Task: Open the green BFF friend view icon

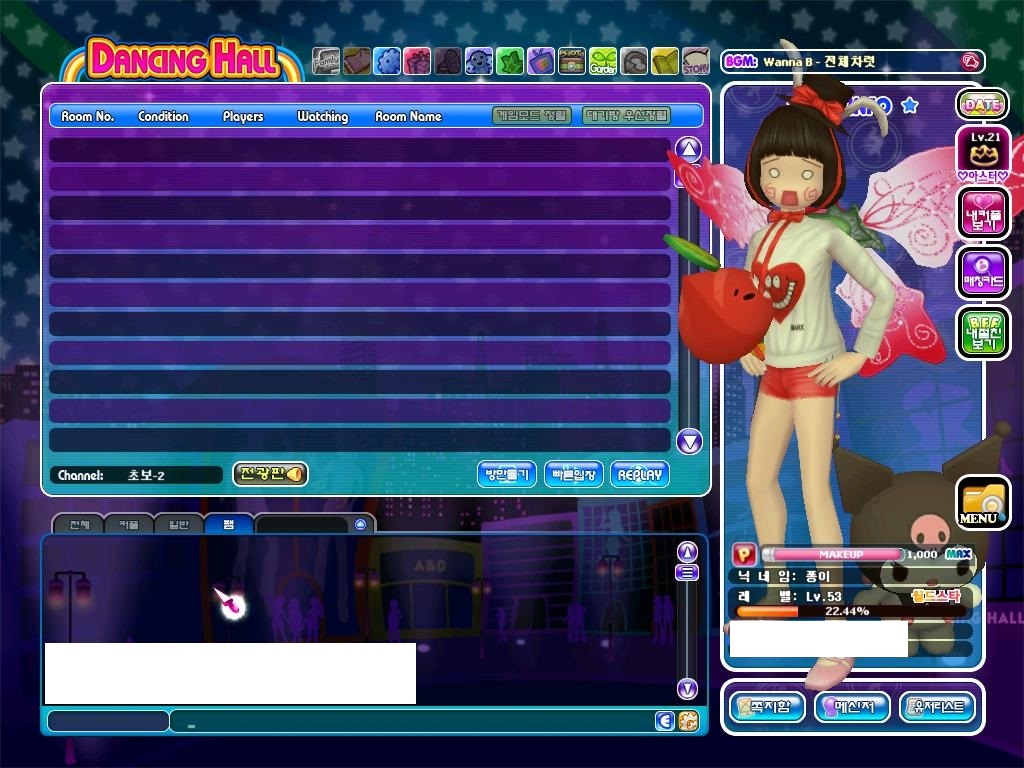Action: (x=983, y=333)
